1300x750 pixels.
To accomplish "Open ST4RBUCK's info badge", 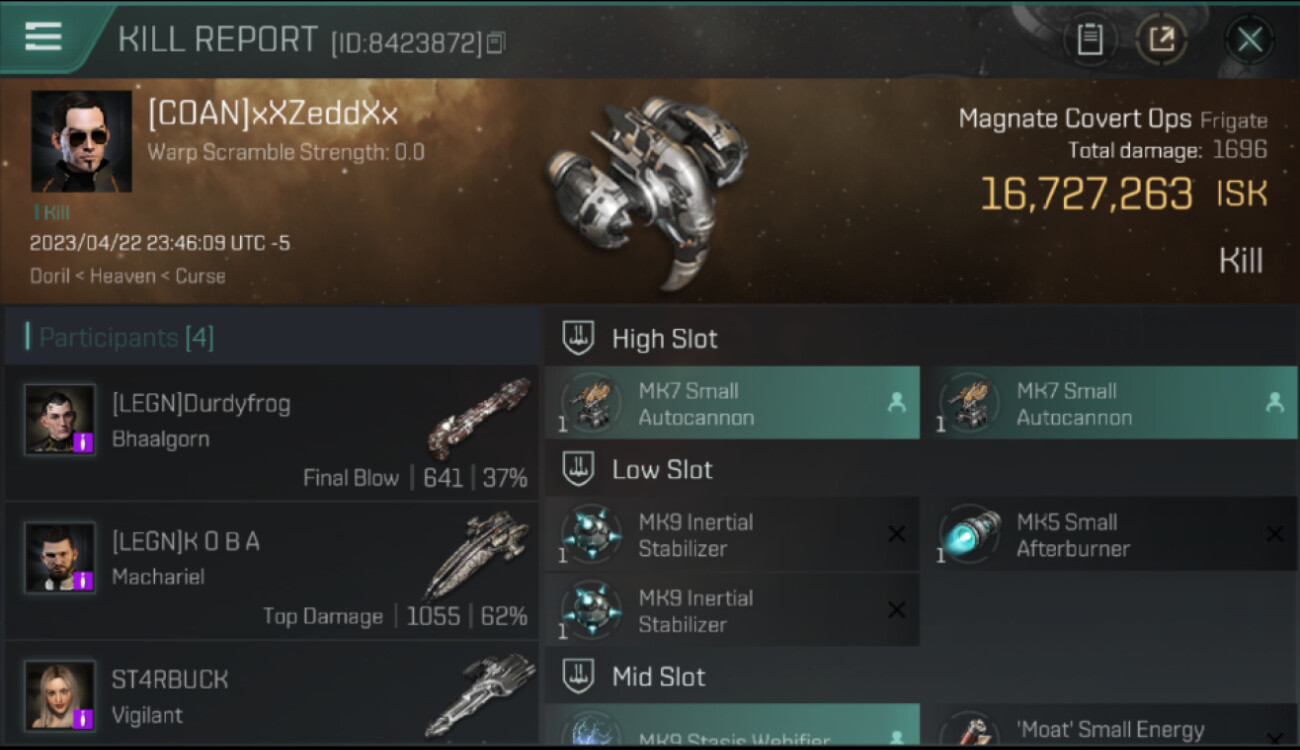I will tap(83, 718).
